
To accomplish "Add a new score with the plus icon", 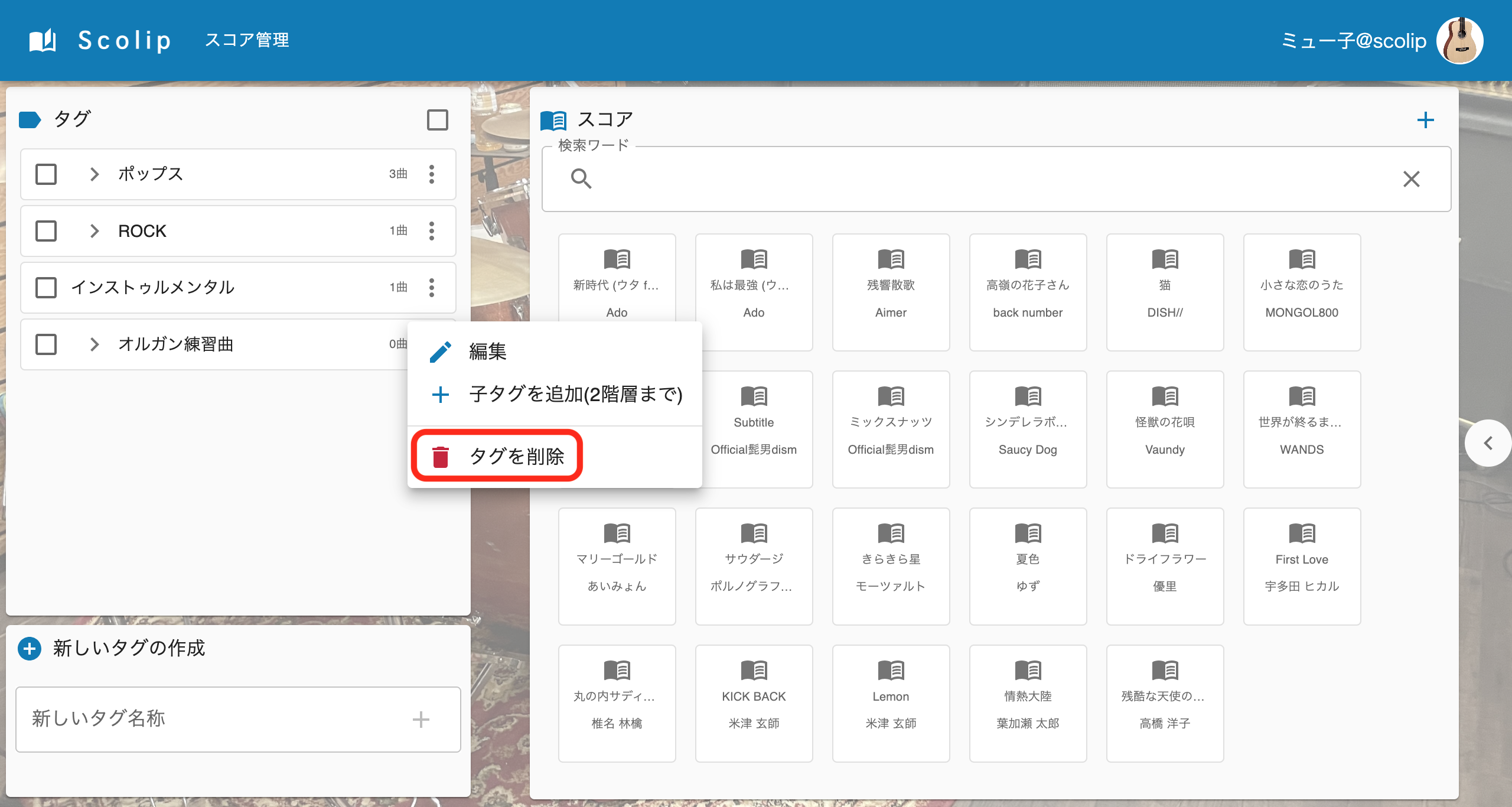I will 1426,121.
